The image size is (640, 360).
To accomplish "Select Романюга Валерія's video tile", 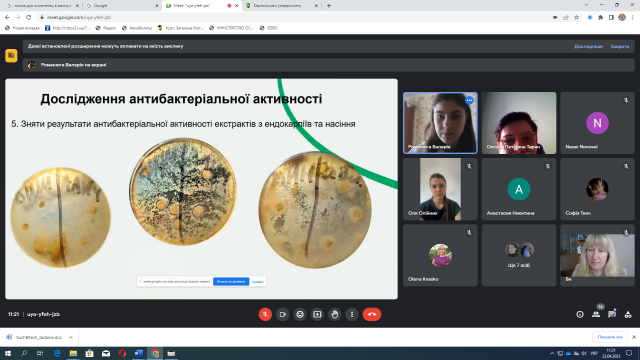I will (440, 123).
